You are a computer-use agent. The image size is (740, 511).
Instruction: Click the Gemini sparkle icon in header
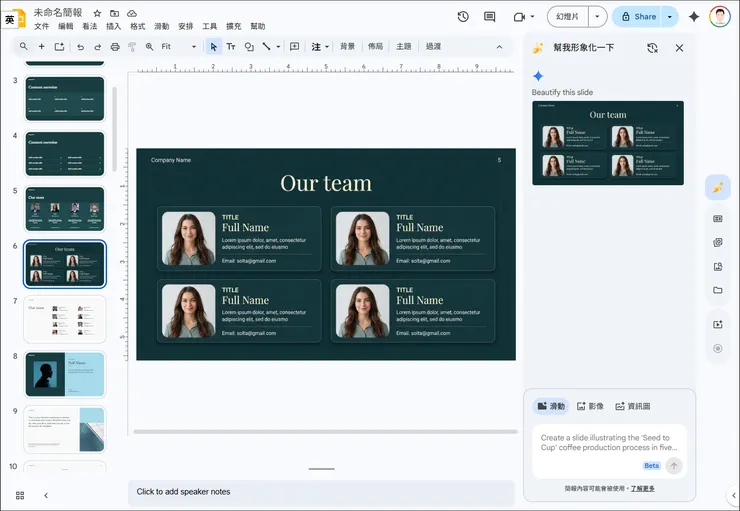(x=694, y=17)
